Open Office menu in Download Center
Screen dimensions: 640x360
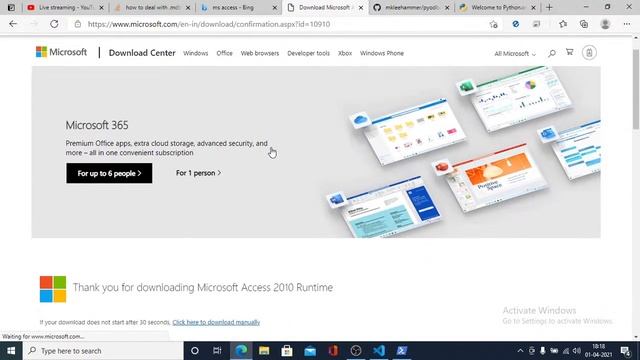(x=224, y=53)
